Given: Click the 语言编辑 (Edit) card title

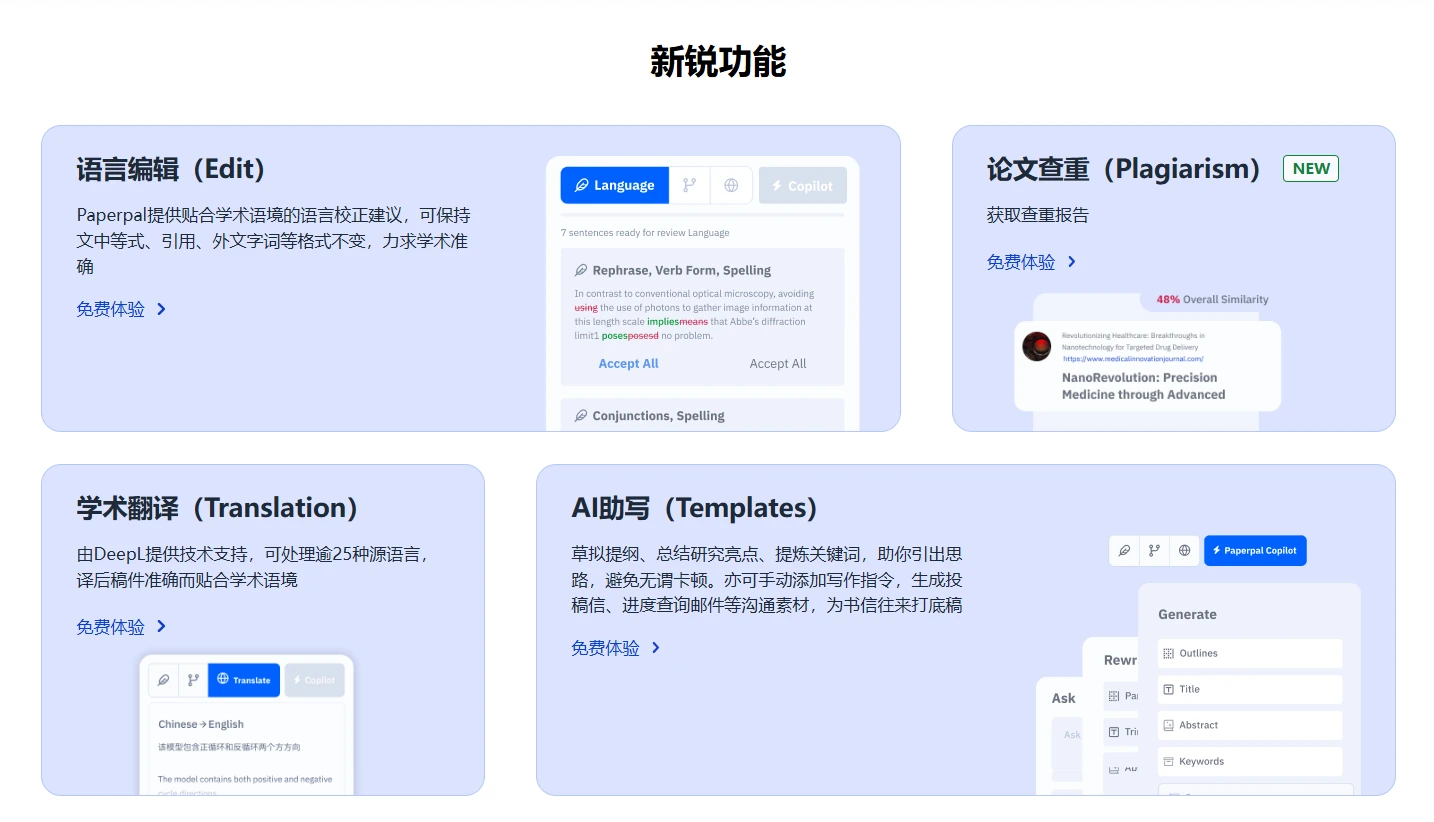Looking at the screenshot, I should tap(171, 169).
